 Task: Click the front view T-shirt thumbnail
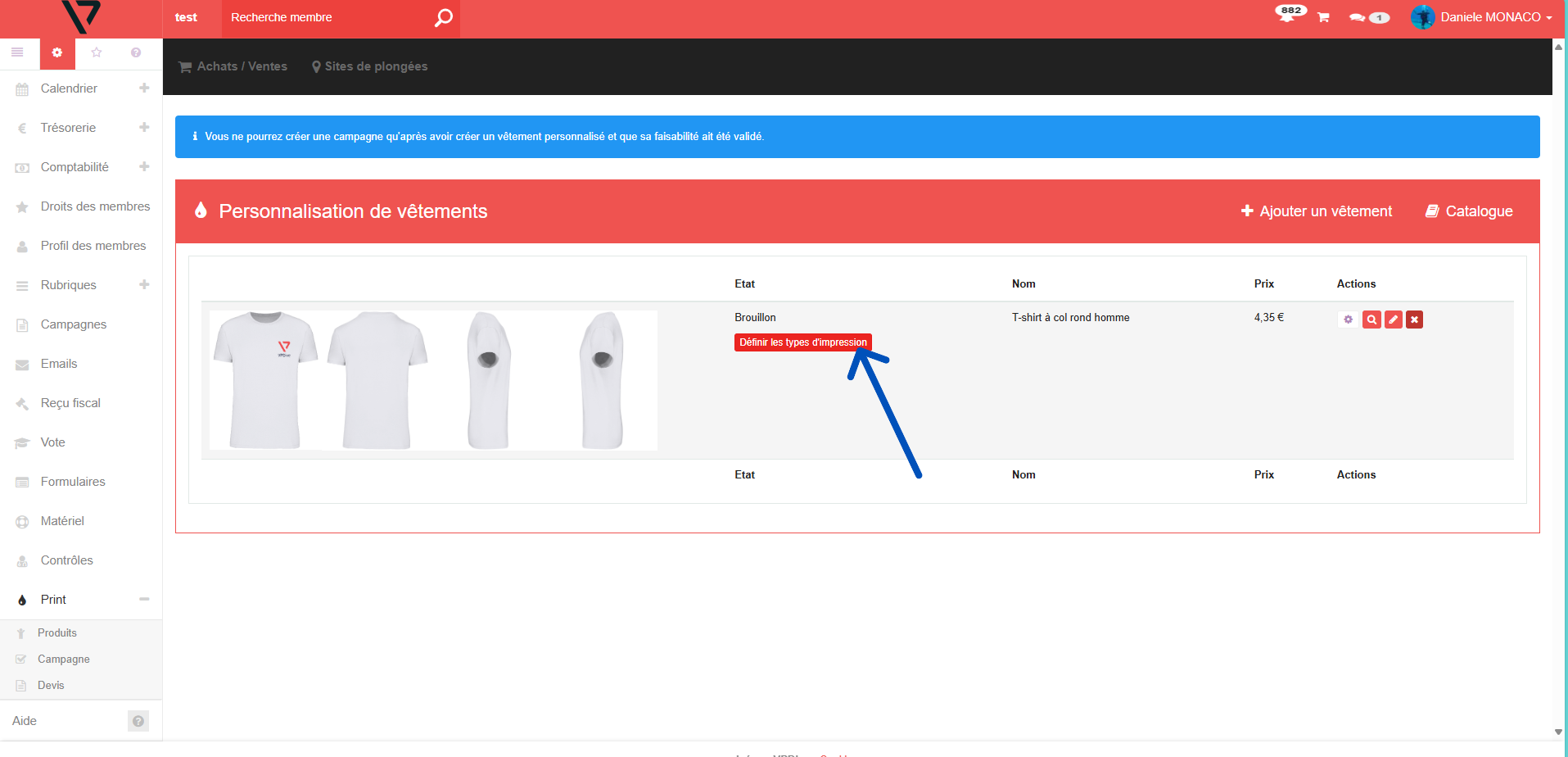[264, 380]
